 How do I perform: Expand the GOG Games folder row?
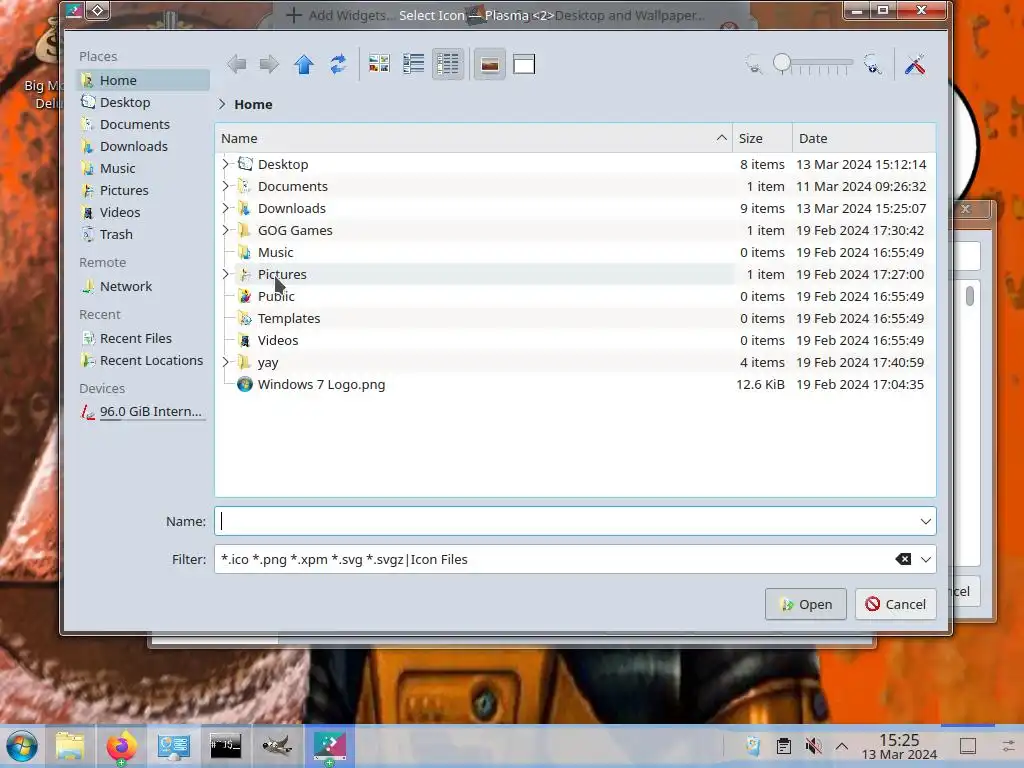[225, 230]
